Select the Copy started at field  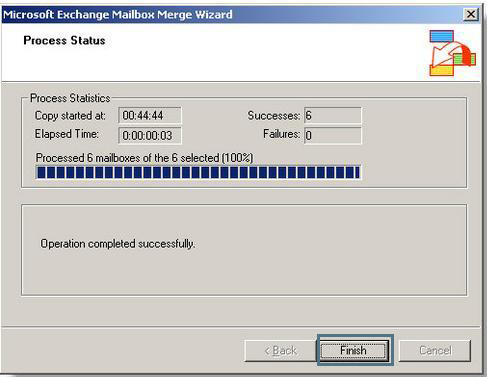150,116
